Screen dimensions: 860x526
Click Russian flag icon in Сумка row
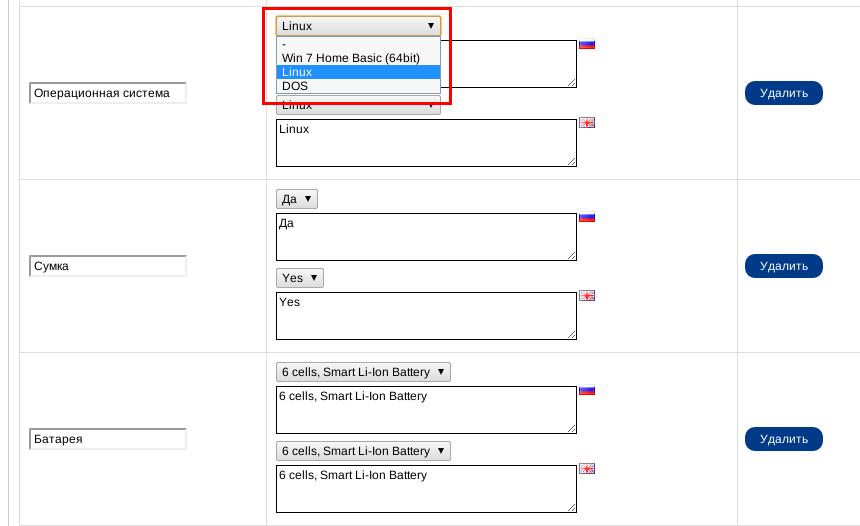(587, 217)
